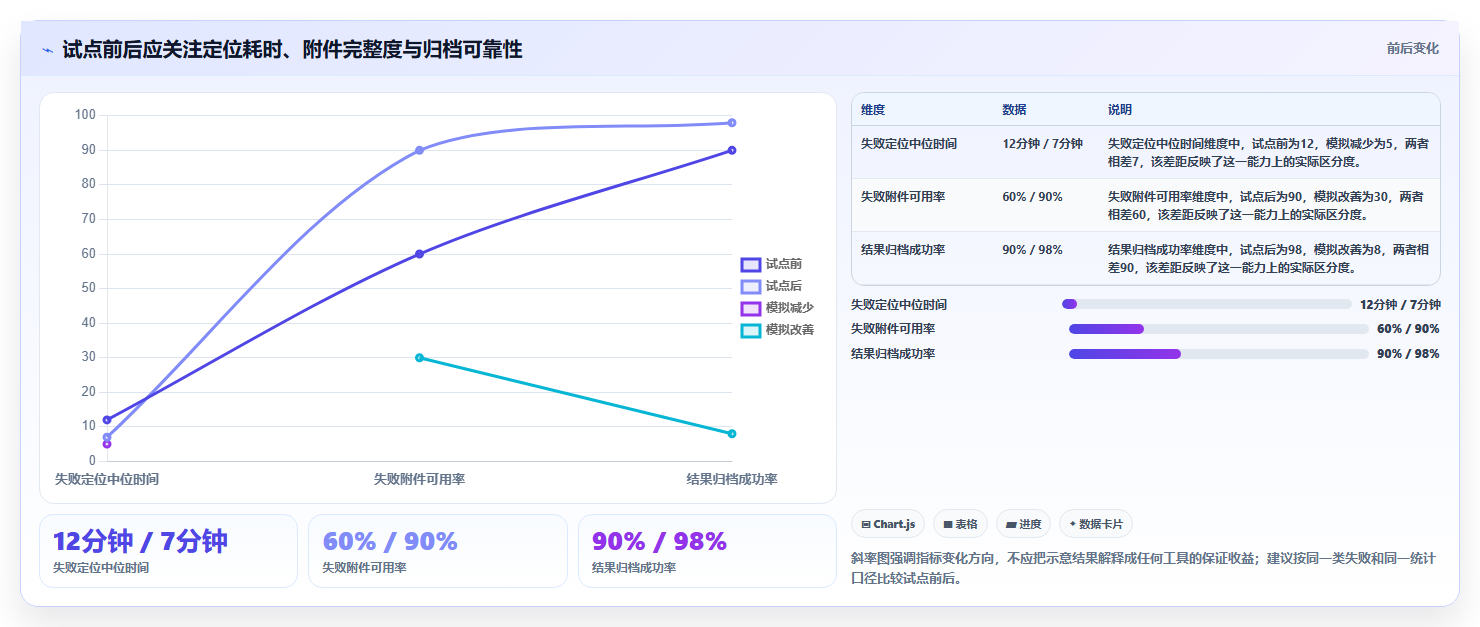Click the 斜率图强调指标变化方向 footnote paragraph
This screenshot has height=627, width=1480.
pos(1143,568)
